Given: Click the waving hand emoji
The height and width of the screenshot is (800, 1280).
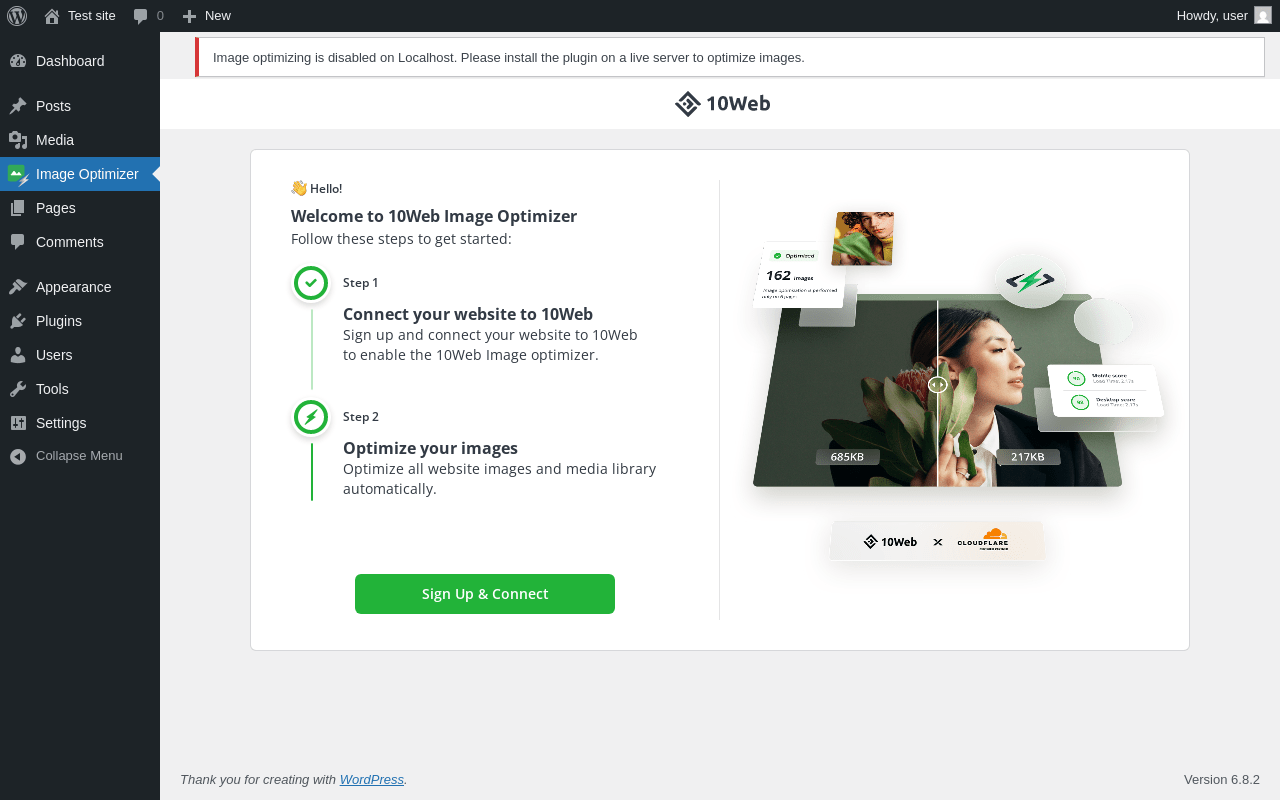Looking at the screenshot, I should point(299,188).
